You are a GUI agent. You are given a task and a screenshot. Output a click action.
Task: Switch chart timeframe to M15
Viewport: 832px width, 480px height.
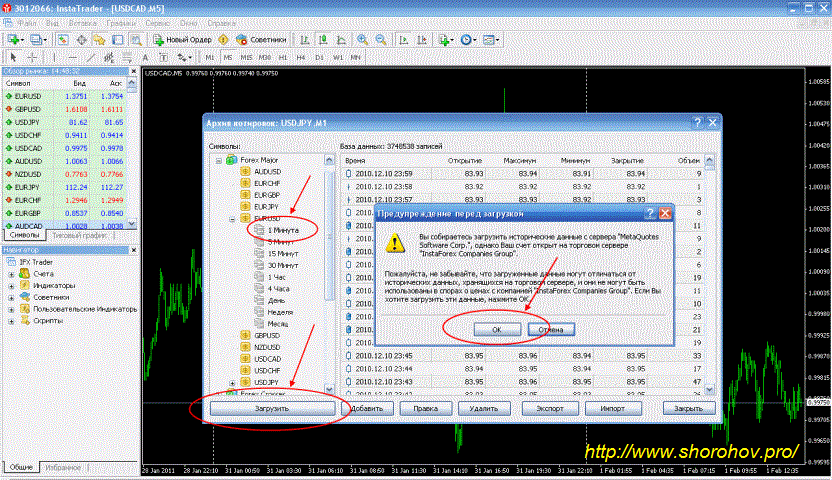click(x=246, y=57)
